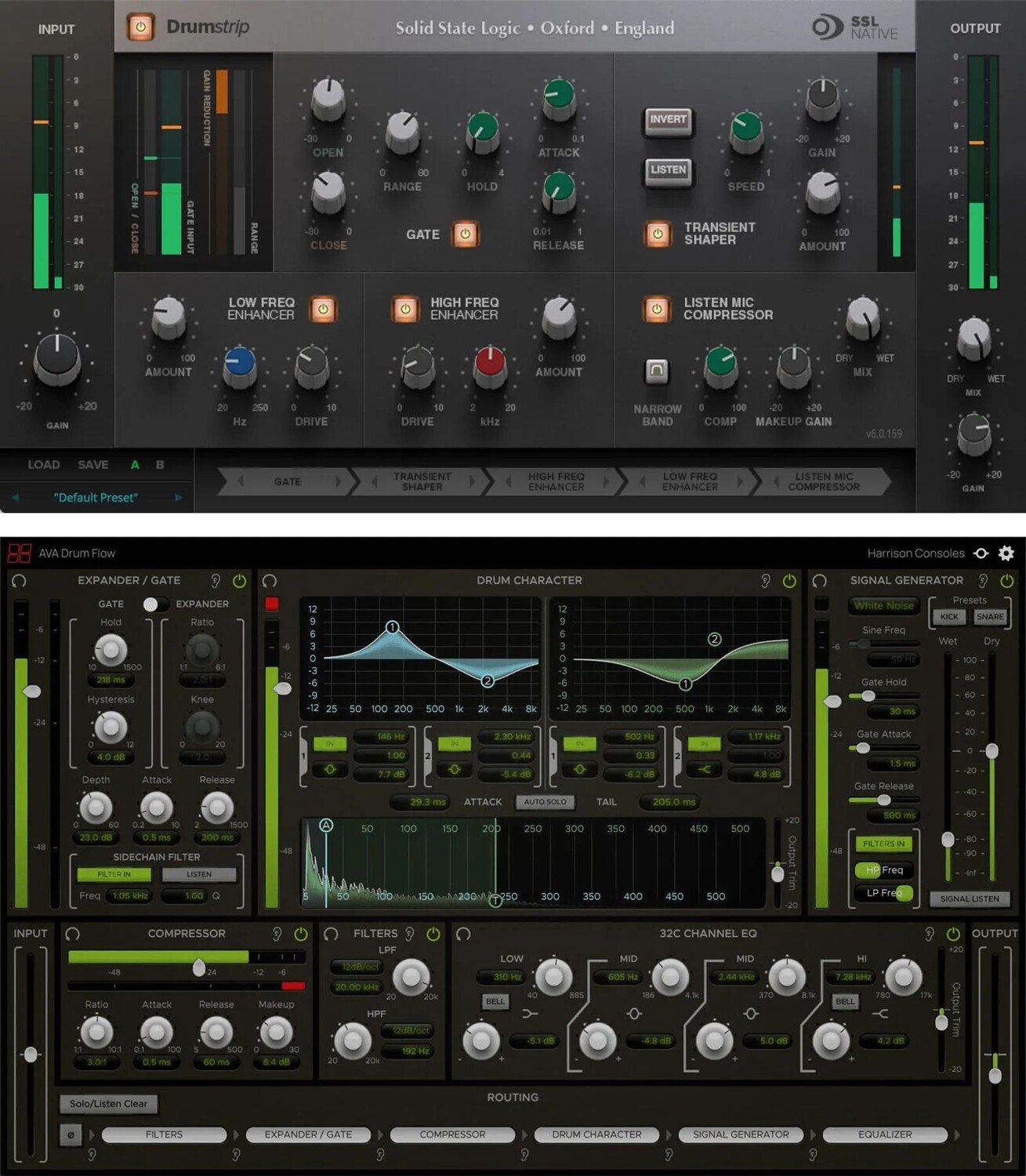Toggle the HP Freq switch in Signal Generator

[x=883, y=869]
